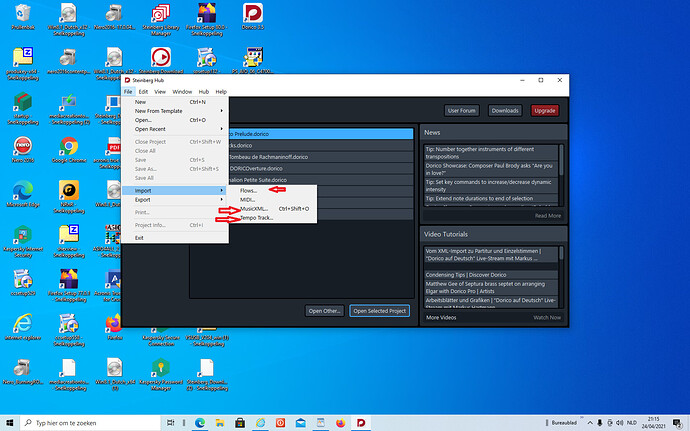Expand the Export submenu
This screenshot has width=690, height=431.
(x=175, y=200)
